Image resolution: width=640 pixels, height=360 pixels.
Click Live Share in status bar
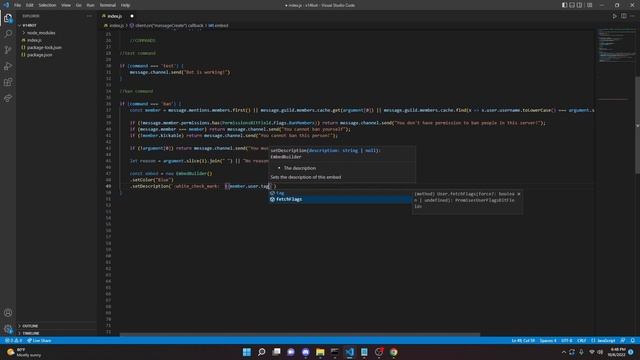pos(39,340)
